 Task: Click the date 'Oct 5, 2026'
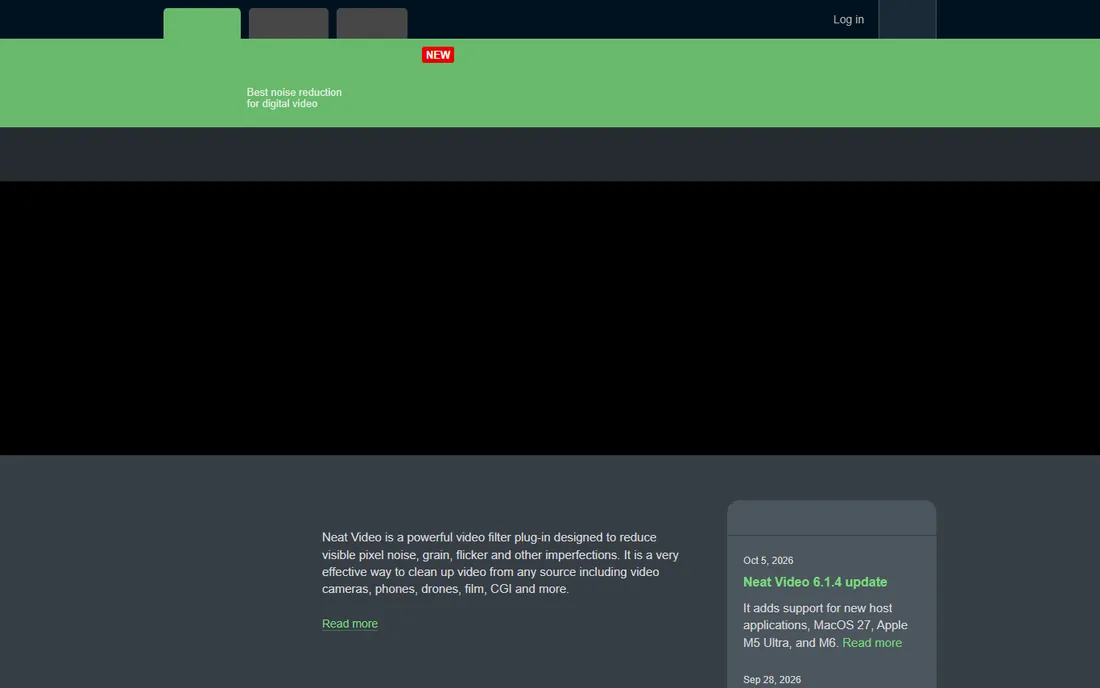[x=768, y=560]
